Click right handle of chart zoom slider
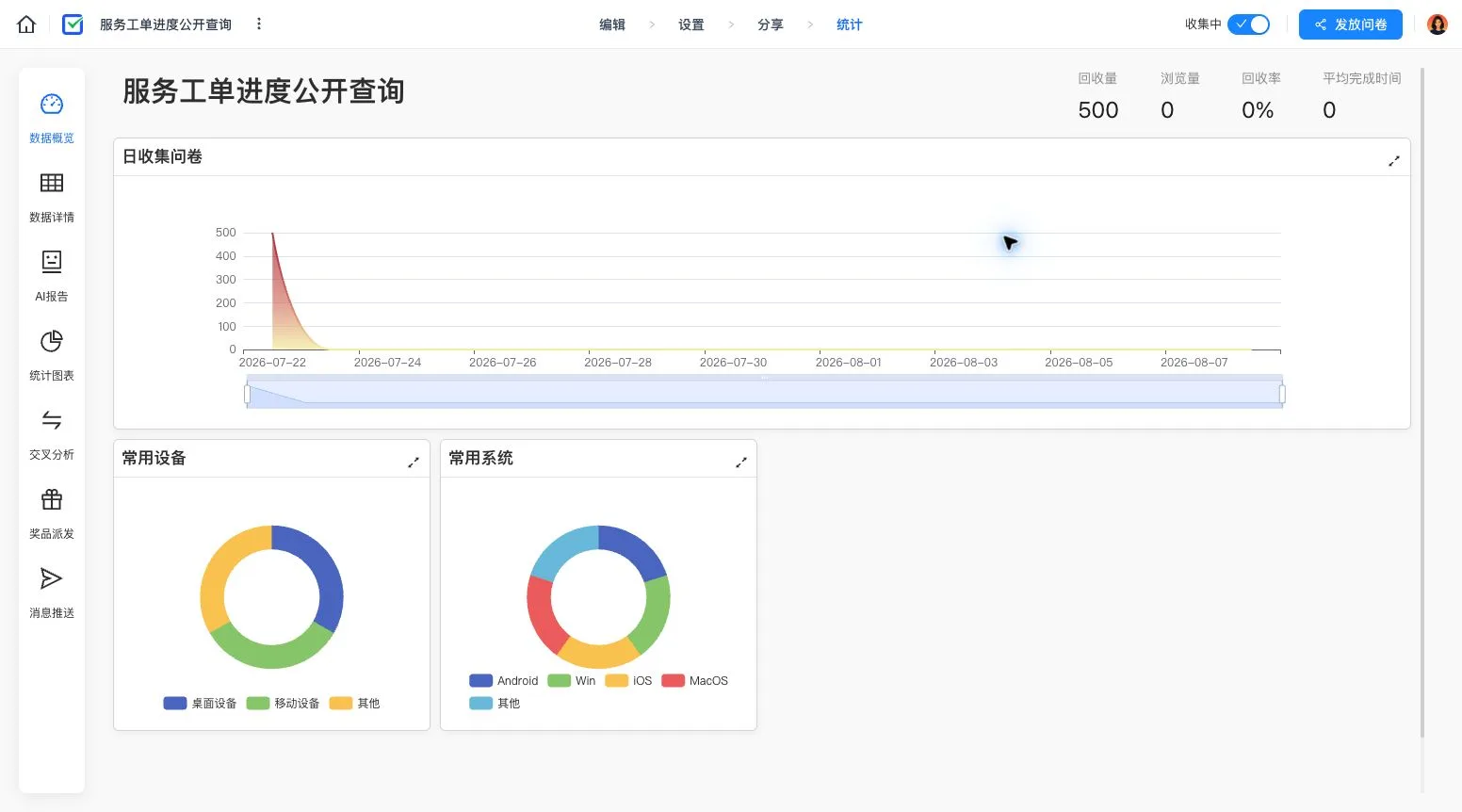The image size is (1462, 812). (x=1282, y=394)
